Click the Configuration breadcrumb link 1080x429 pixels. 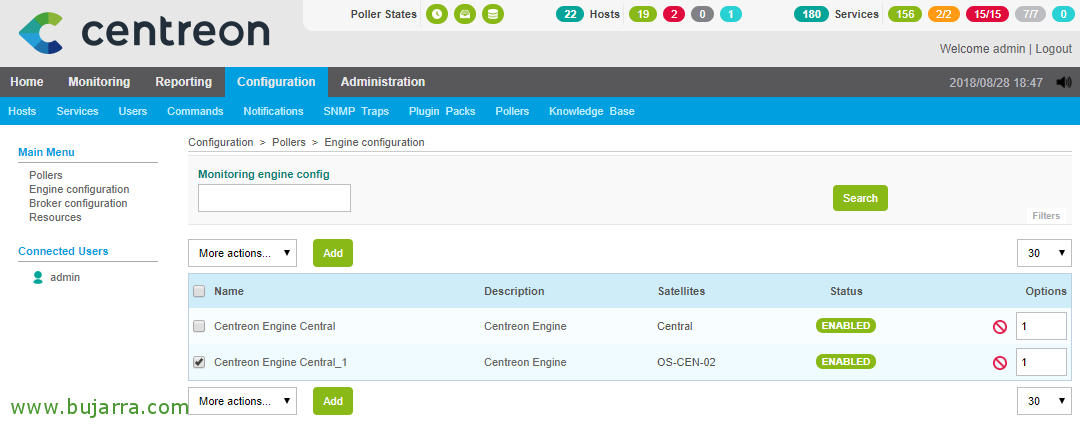coord(220,143)
